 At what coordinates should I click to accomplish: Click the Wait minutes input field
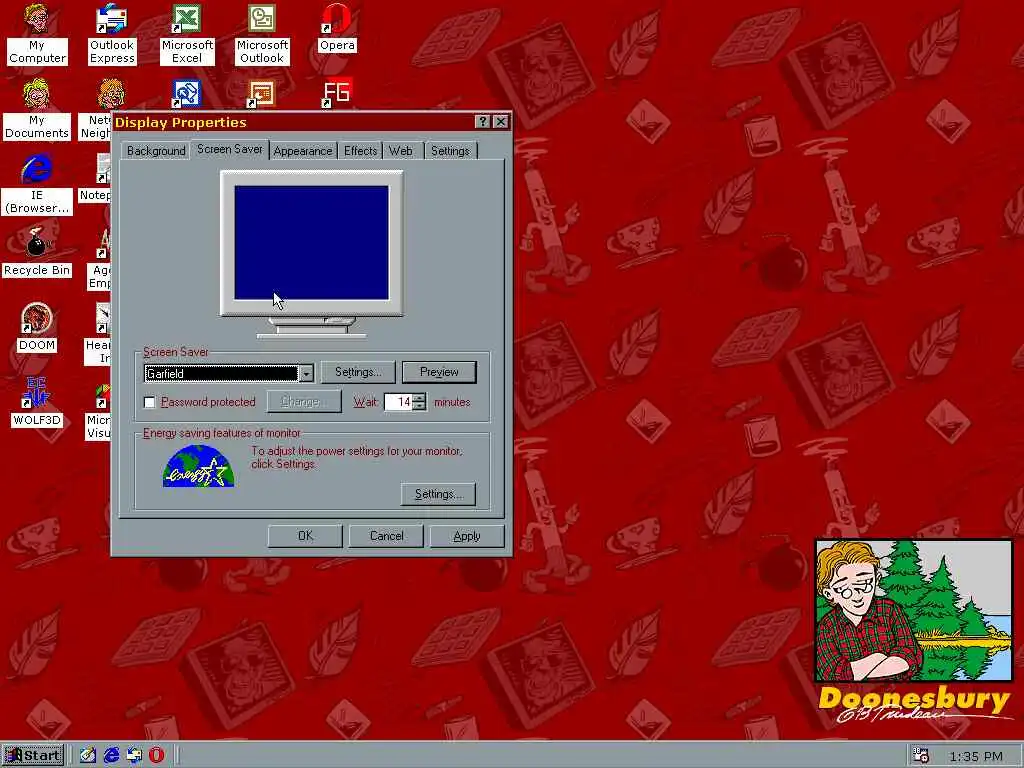[x=398, y=402]
